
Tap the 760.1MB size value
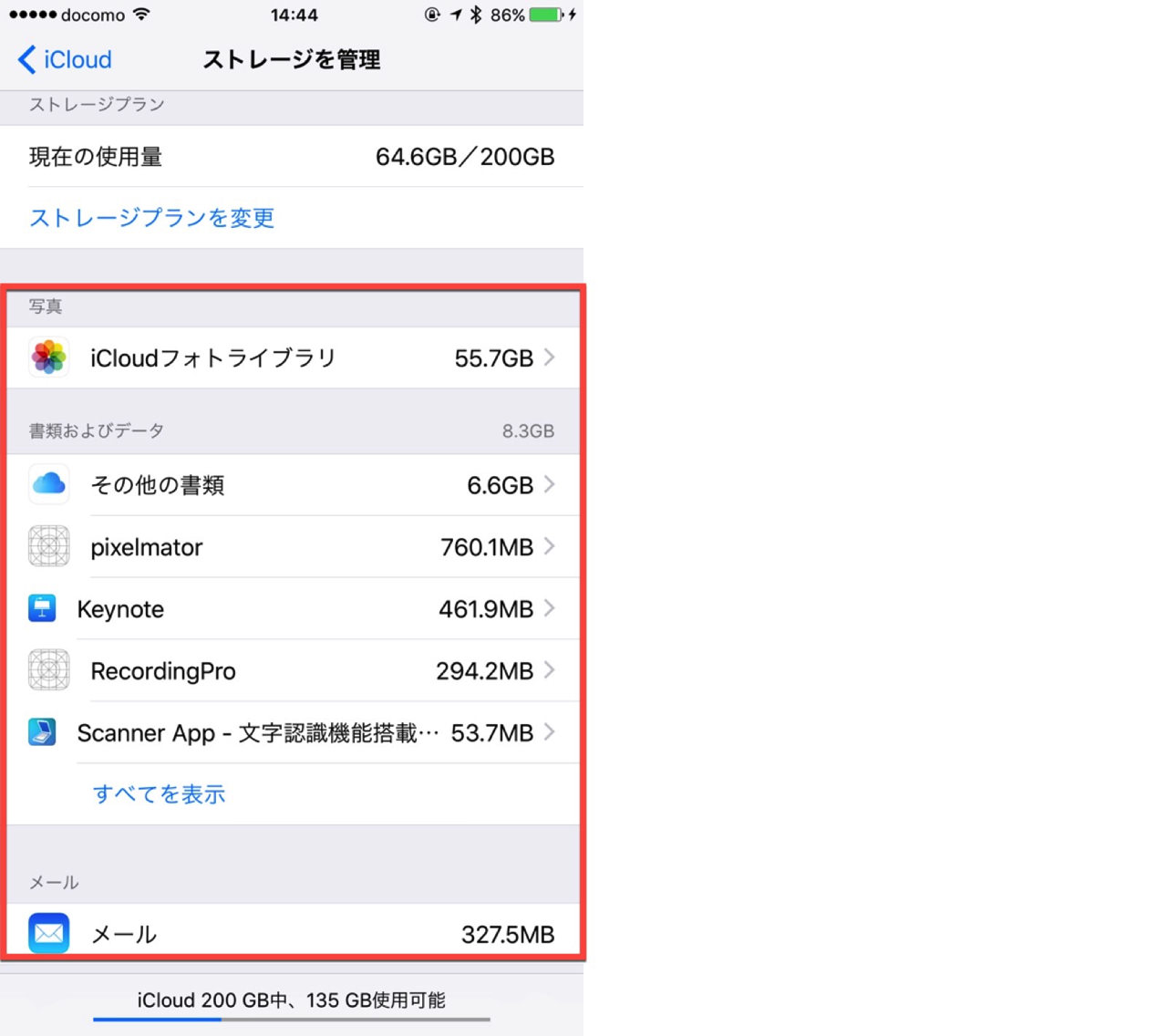(487, 547)
